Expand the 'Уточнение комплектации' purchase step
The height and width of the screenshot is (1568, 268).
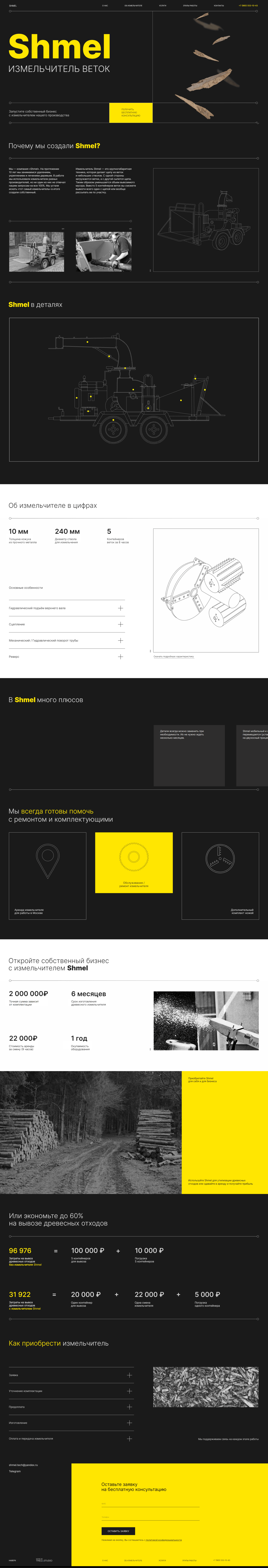point(71,1391)
